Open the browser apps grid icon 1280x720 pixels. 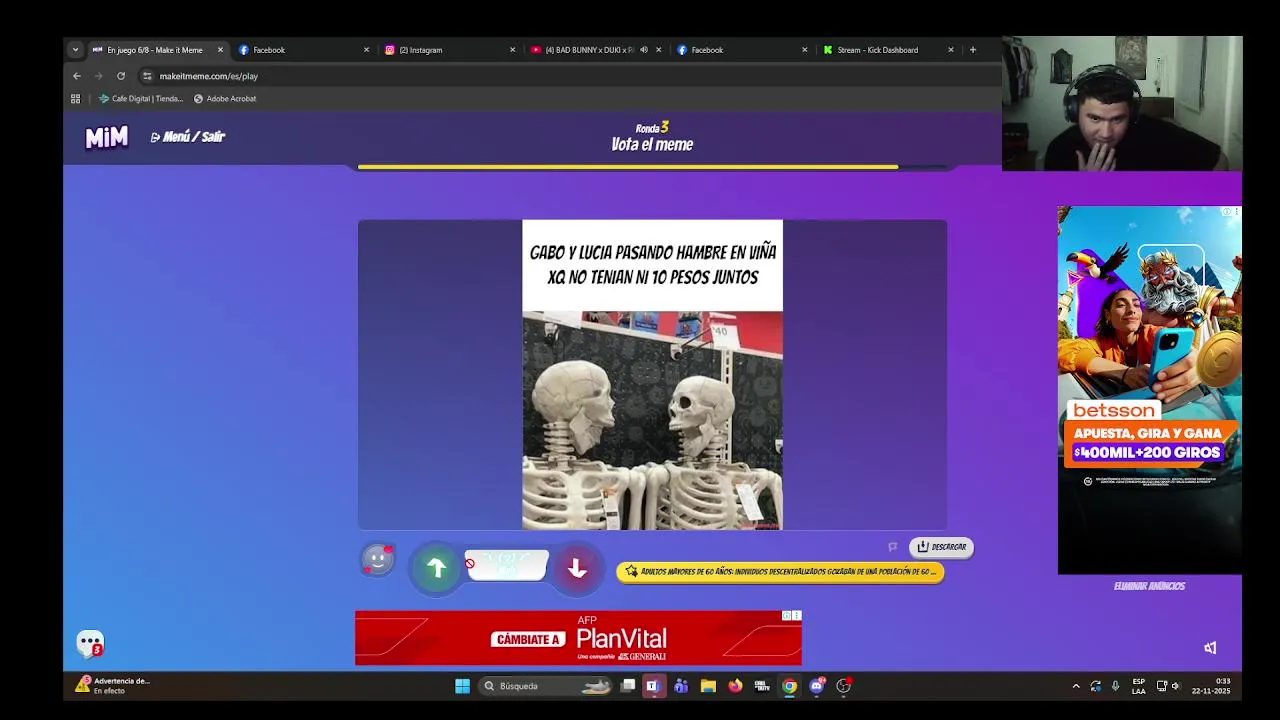click(75, 99)
